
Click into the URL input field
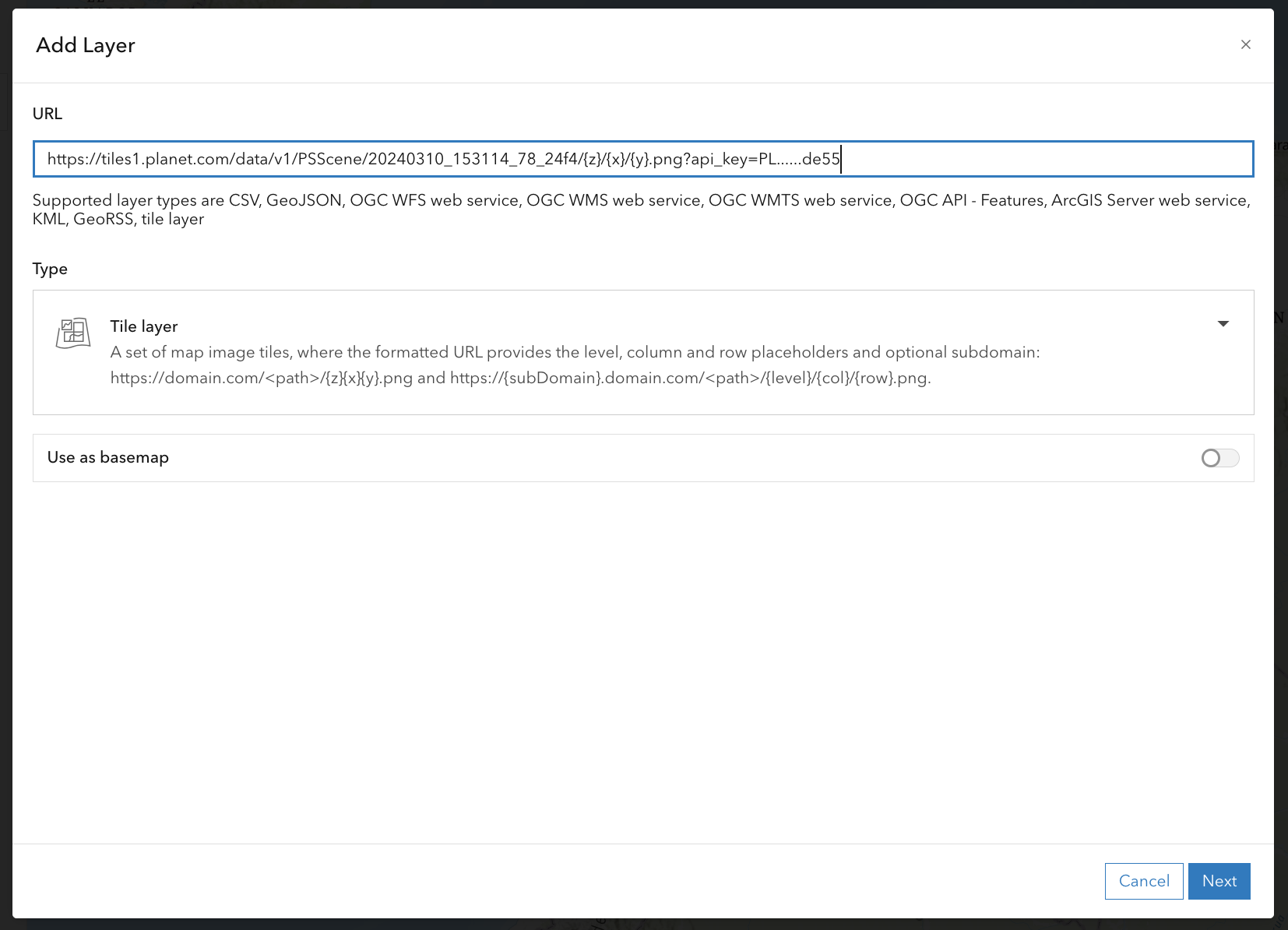point(643,159)
